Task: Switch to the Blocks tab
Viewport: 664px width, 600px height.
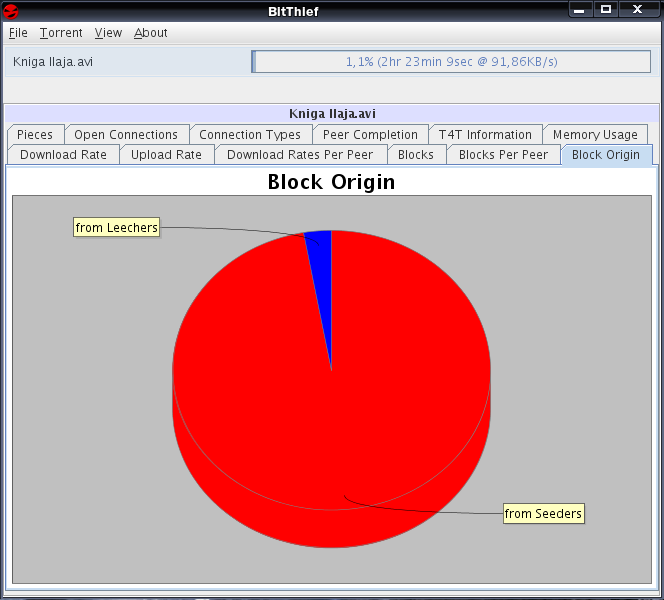Action: point(416,155)
